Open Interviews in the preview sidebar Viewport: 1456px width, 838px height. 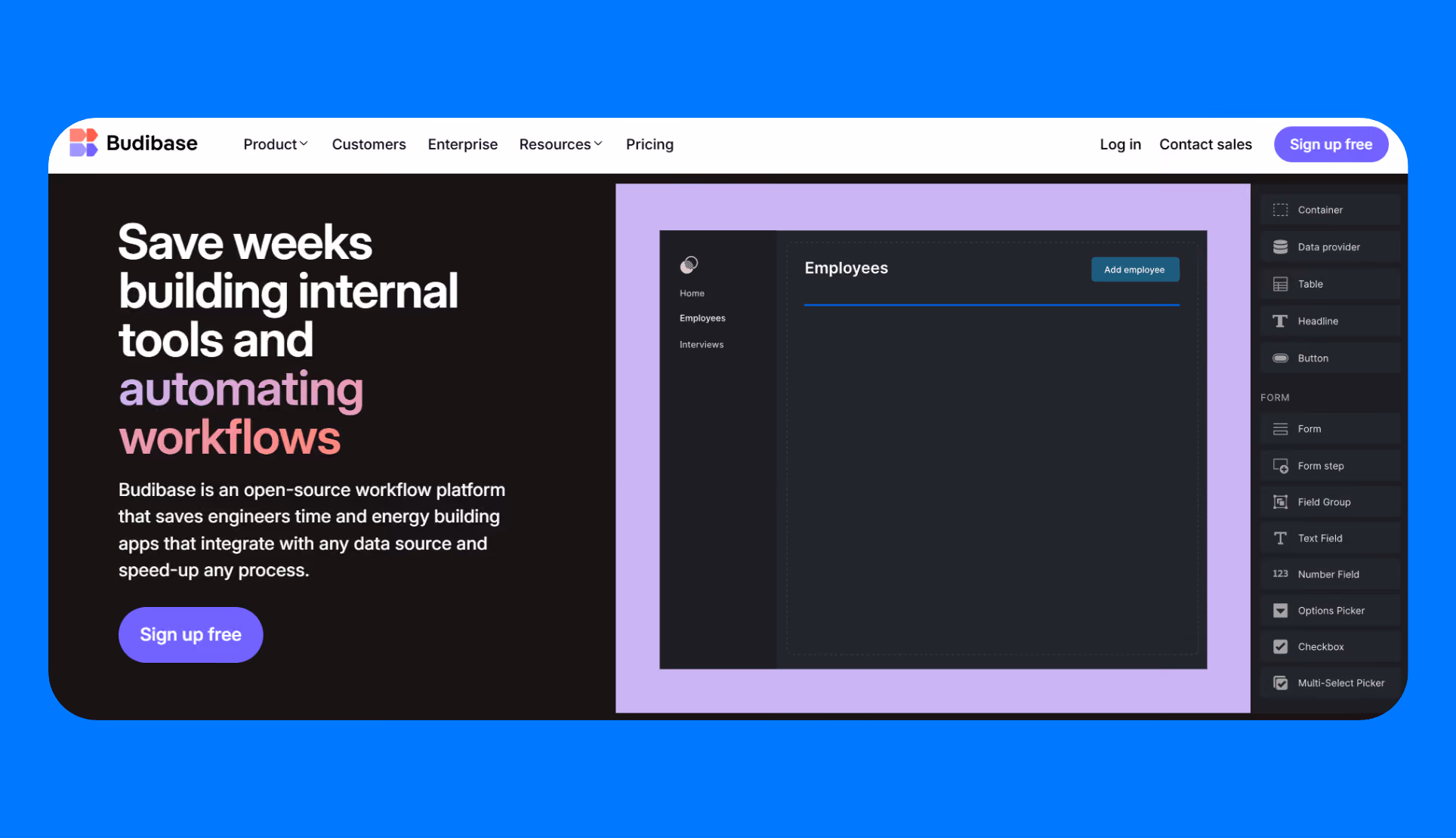702,344
